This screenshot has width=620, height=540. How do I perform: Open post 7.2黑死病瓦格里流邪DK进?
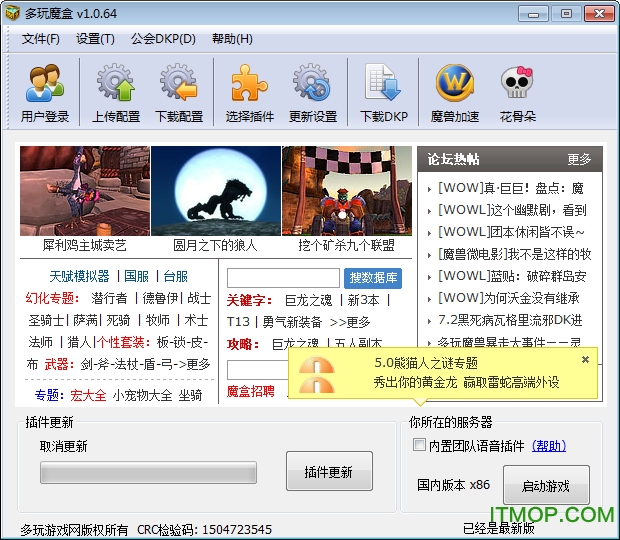pyautogui.click(x=510, y=320)
